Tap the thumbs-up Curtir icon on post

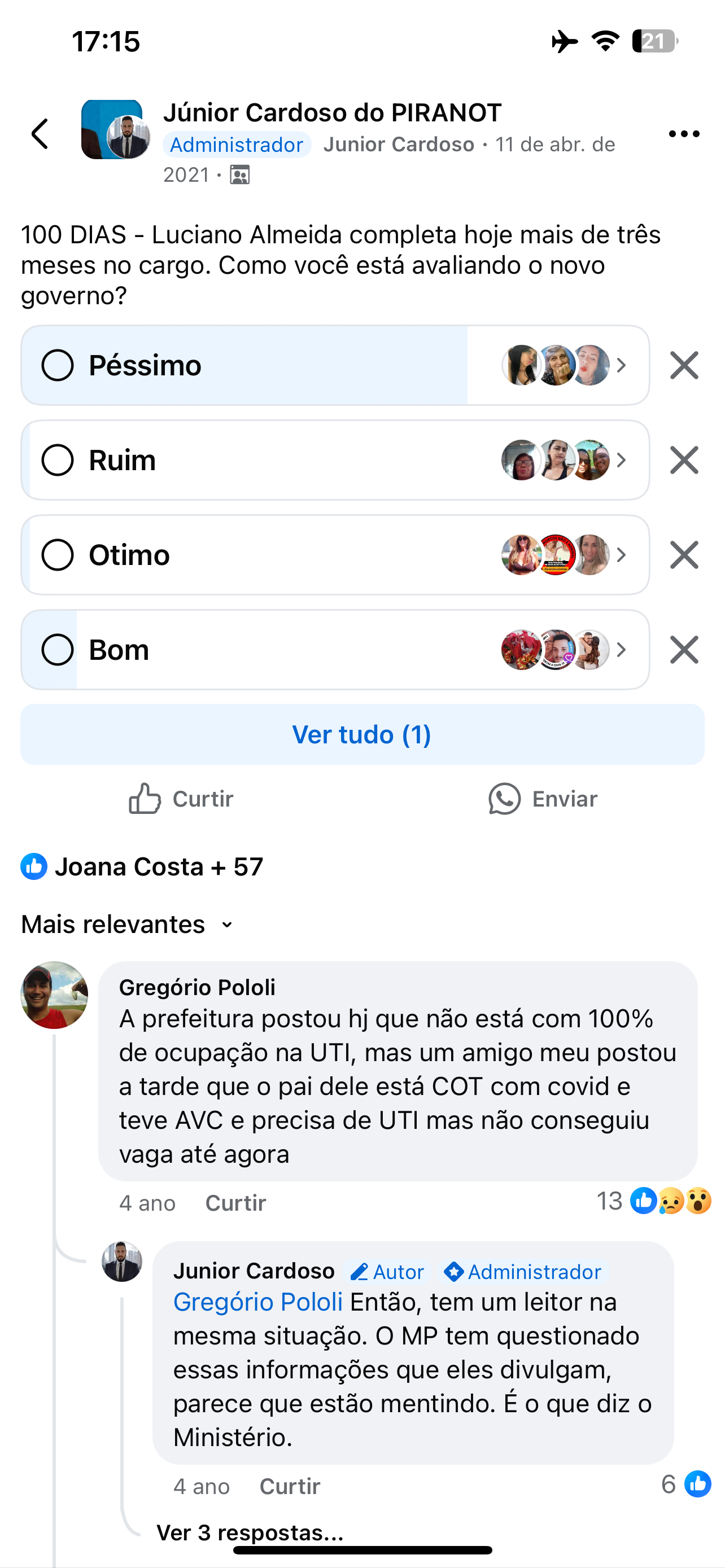pyautogui.click(x=145, y=799)
